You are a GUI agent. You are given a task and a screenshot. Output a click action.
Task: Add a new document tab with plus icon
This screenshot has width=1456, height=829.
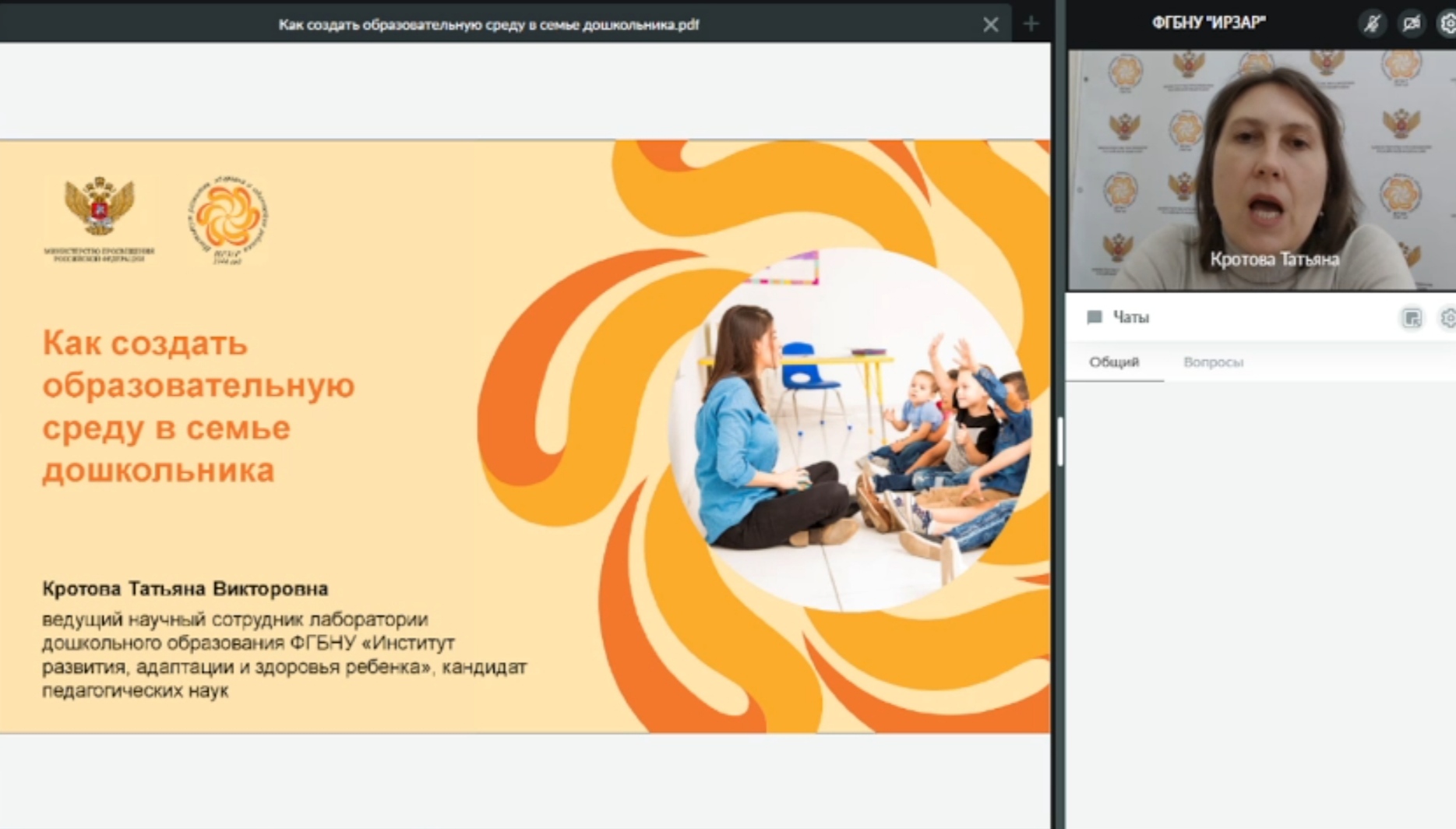click(x=1031, y=24)
